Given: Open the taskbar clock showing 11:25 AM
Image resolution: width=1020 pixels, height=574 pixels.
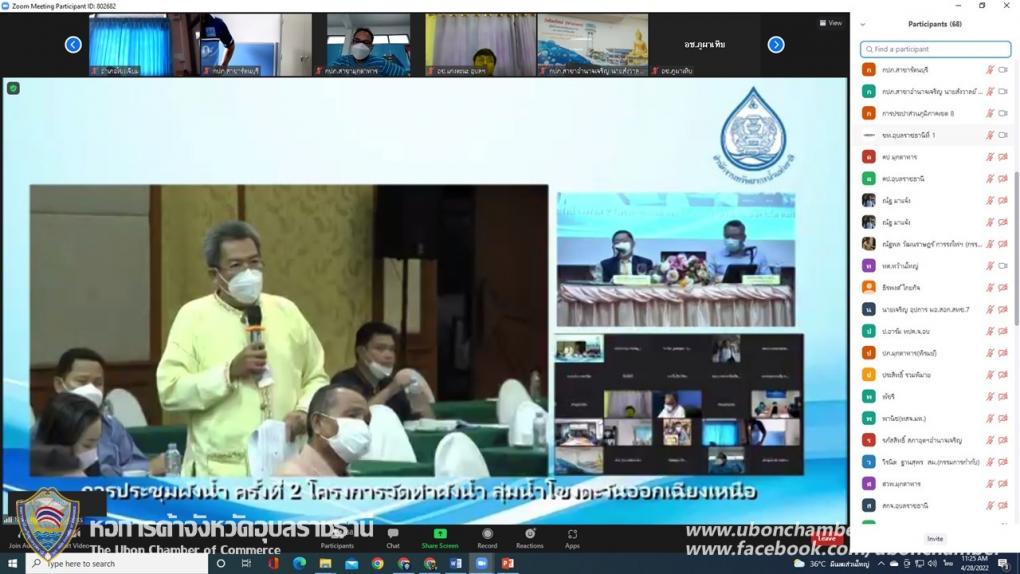Looking at the screenshot, I should coord(974,563).
